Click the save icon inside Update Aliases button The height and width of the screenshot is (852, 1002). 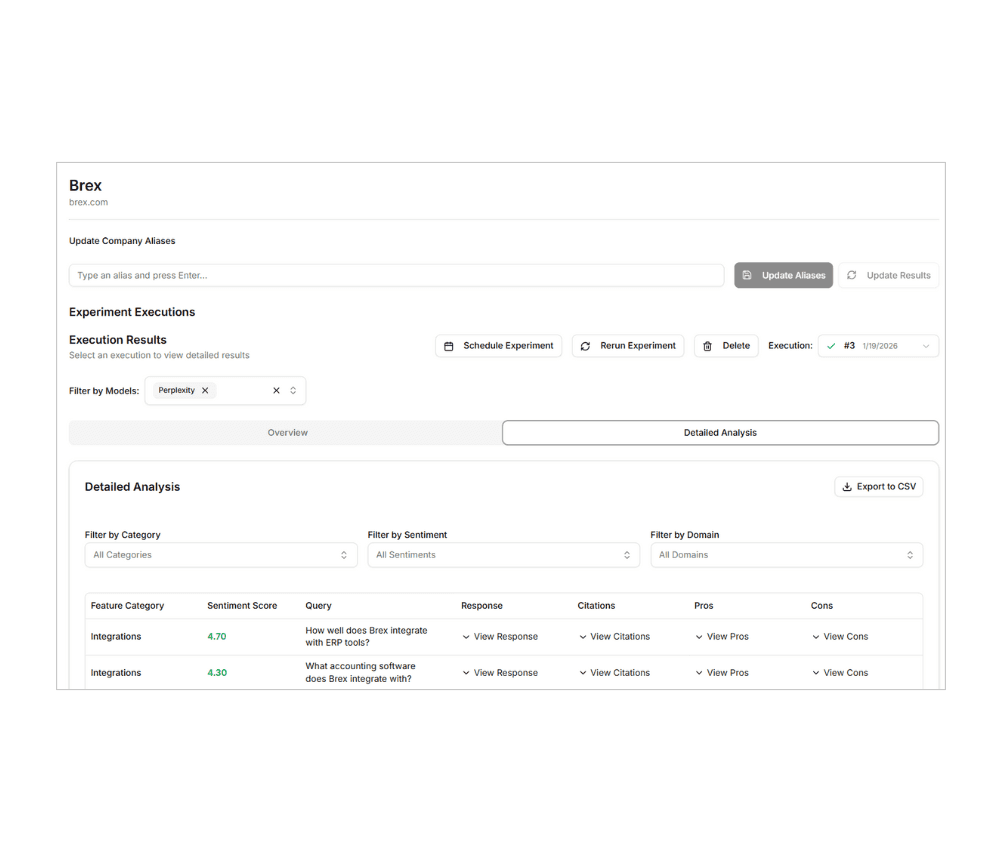point(748,275)
